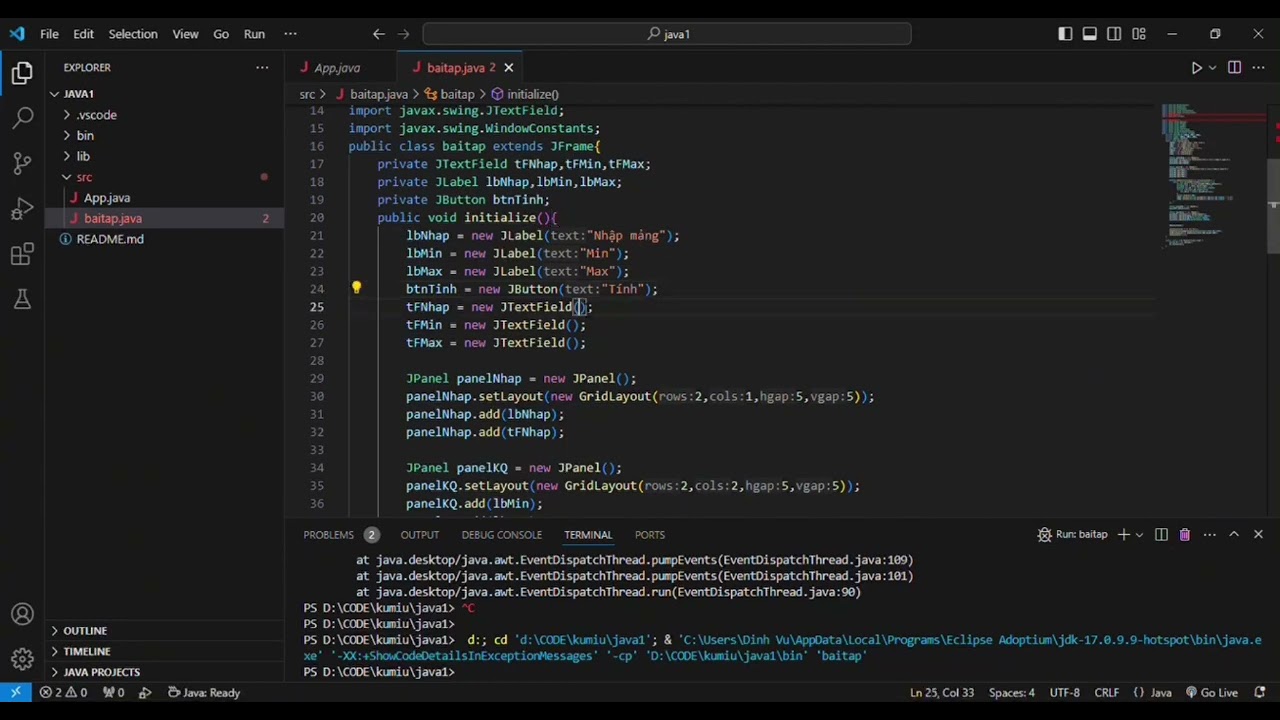Toggle panel visibility layout button
The width and height of the screenshot is (1280, 720).
pyautogui.click(x=1089, y=34)
